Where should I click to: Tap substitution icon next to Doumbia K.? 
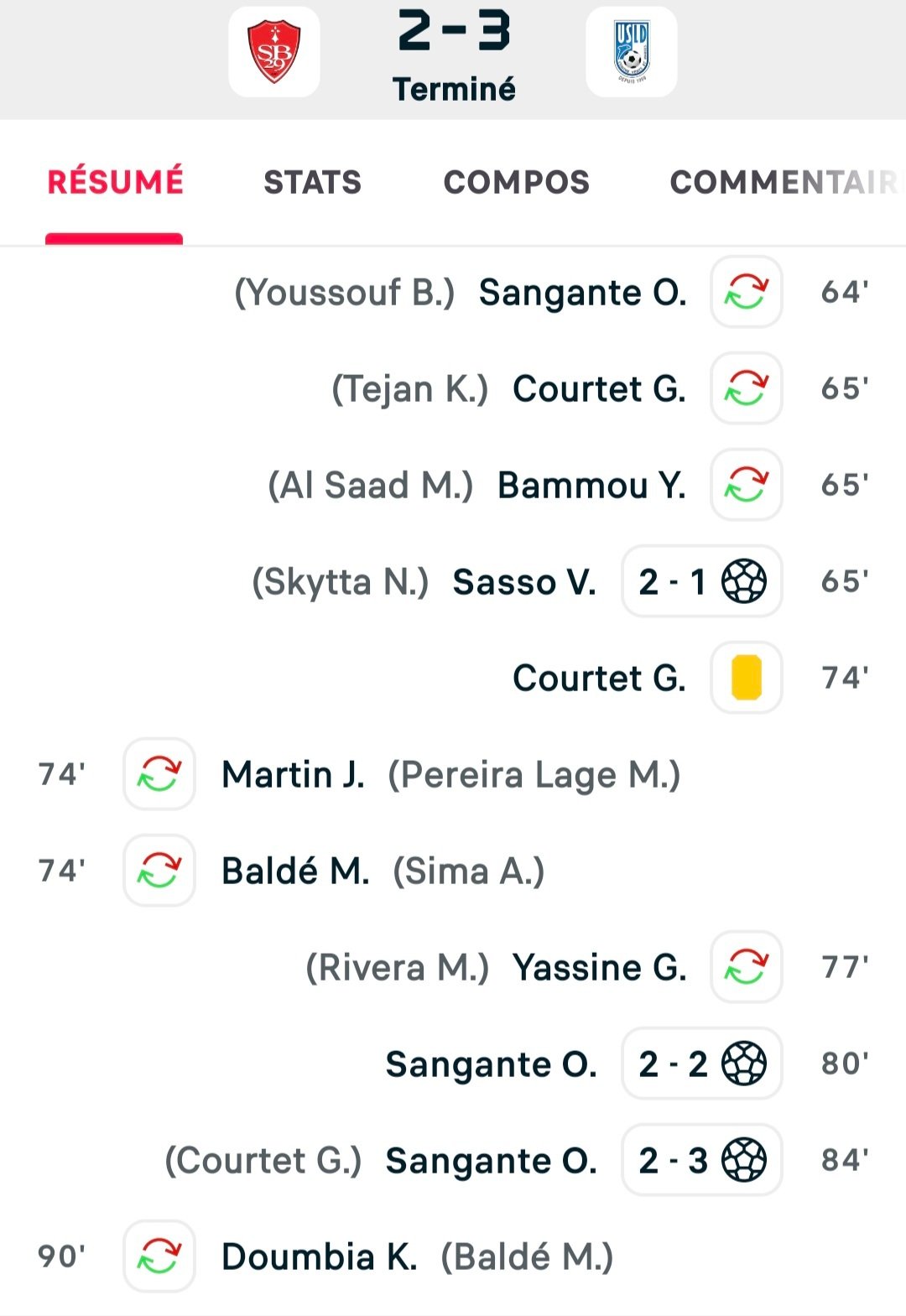(159, 1256)
